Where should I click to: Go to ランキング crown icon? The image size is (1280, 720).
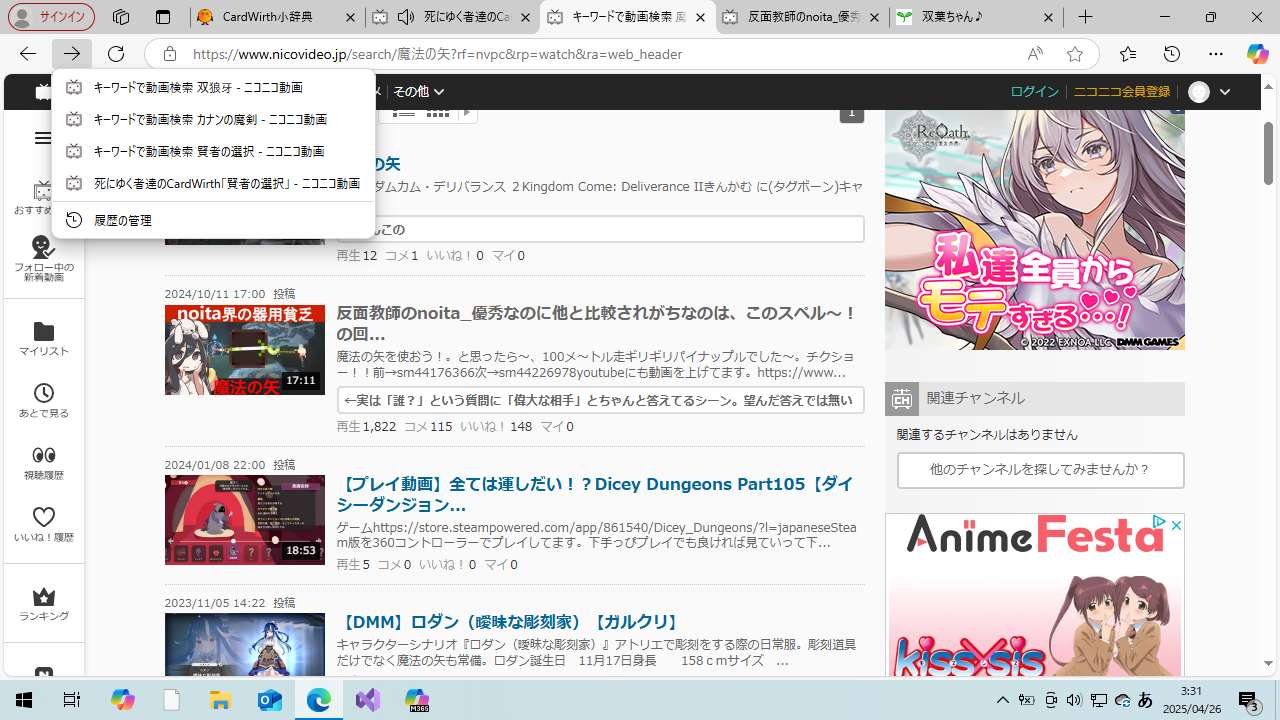tap(43, 604)
